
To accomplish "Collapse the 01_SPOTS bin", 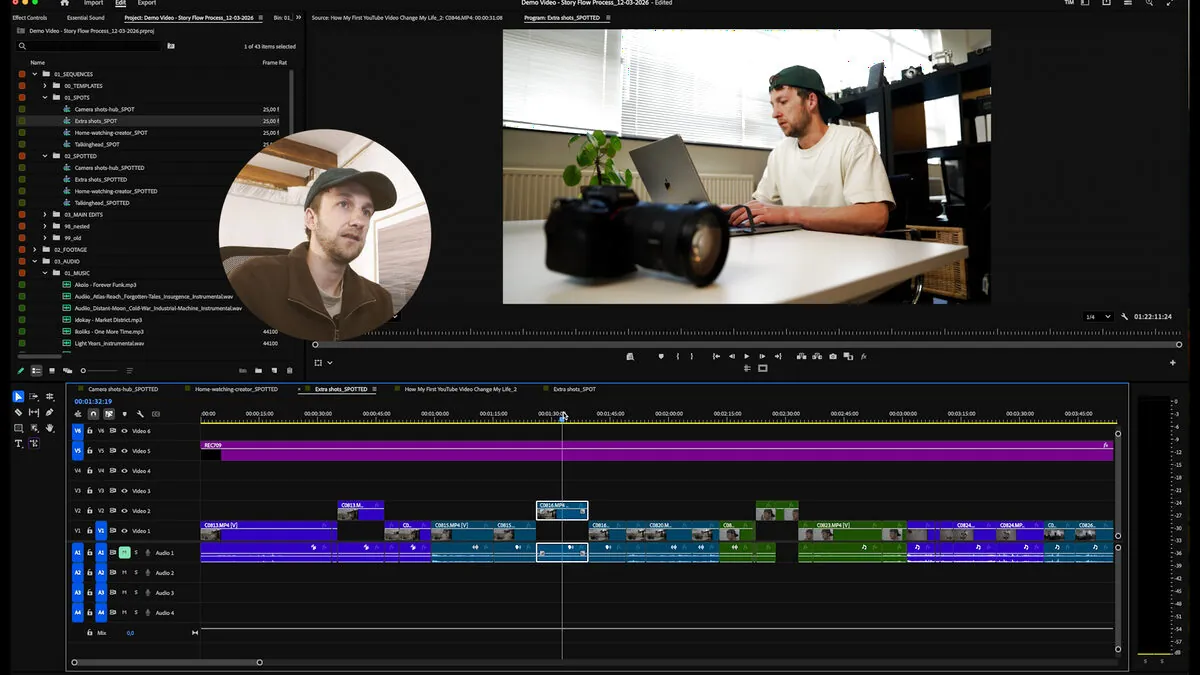I will point(44,98).
